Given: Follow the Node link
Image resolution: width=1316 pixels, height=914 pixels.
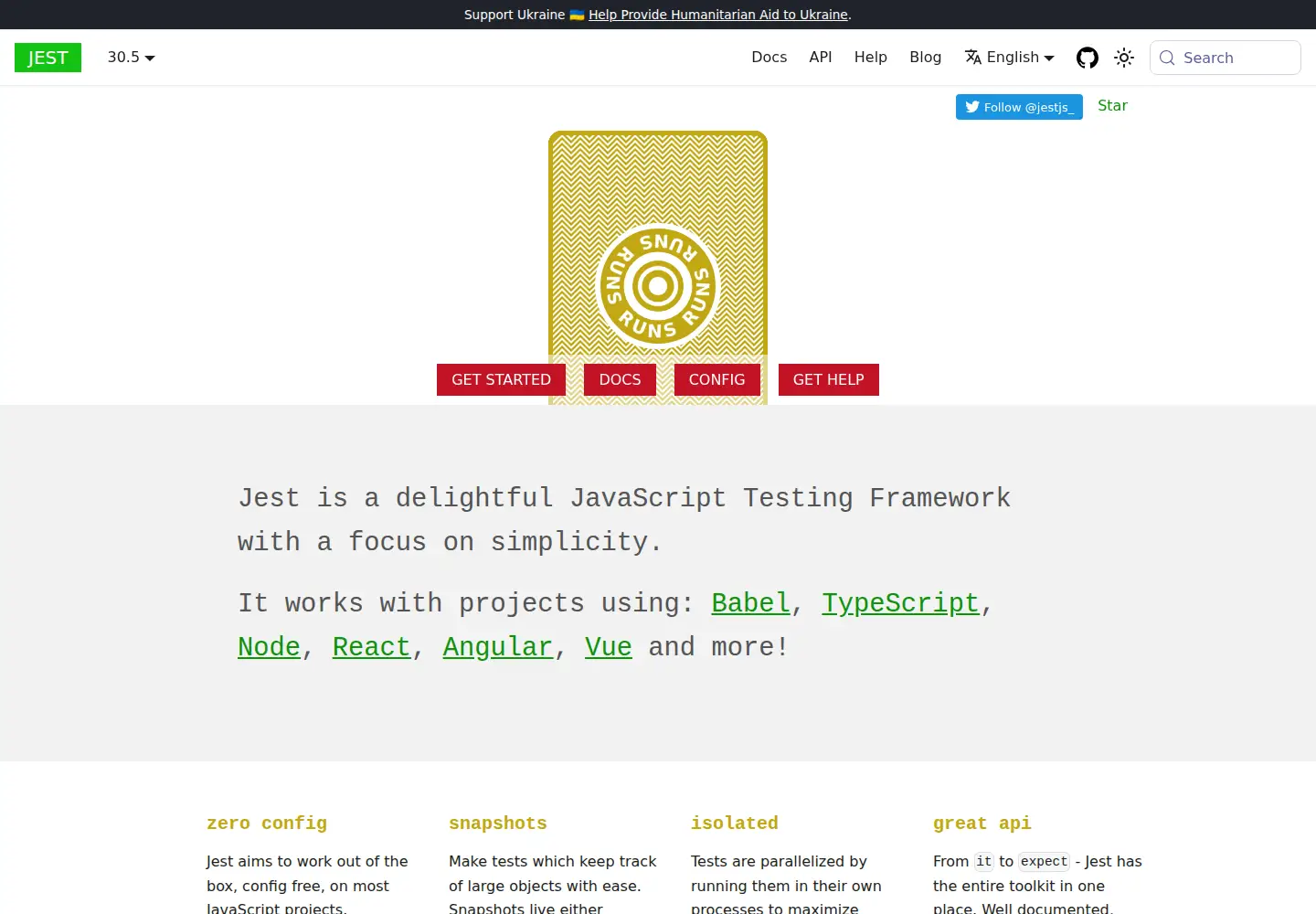Looking at the screenshot, I should tap(269, 647).
